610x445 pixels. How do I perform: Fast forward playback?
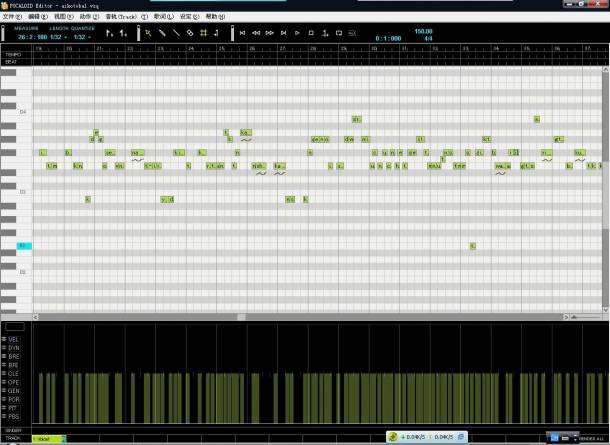(x=270, y=33)
